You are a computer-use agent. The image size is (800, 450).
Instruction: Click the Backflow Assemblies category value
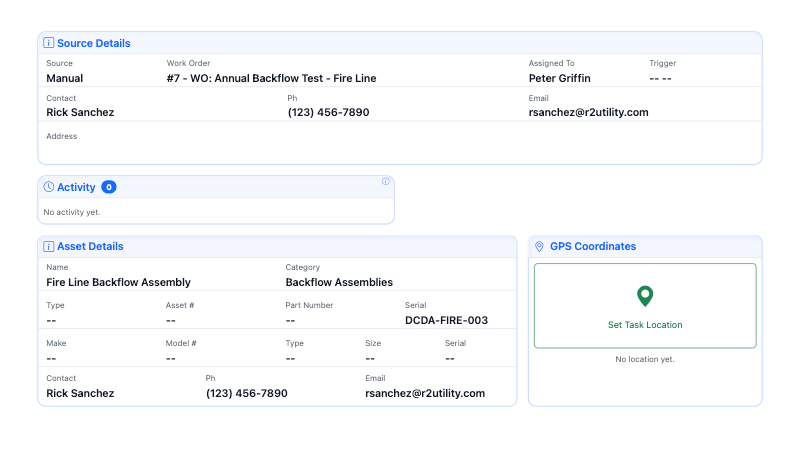tap(339, 283)
